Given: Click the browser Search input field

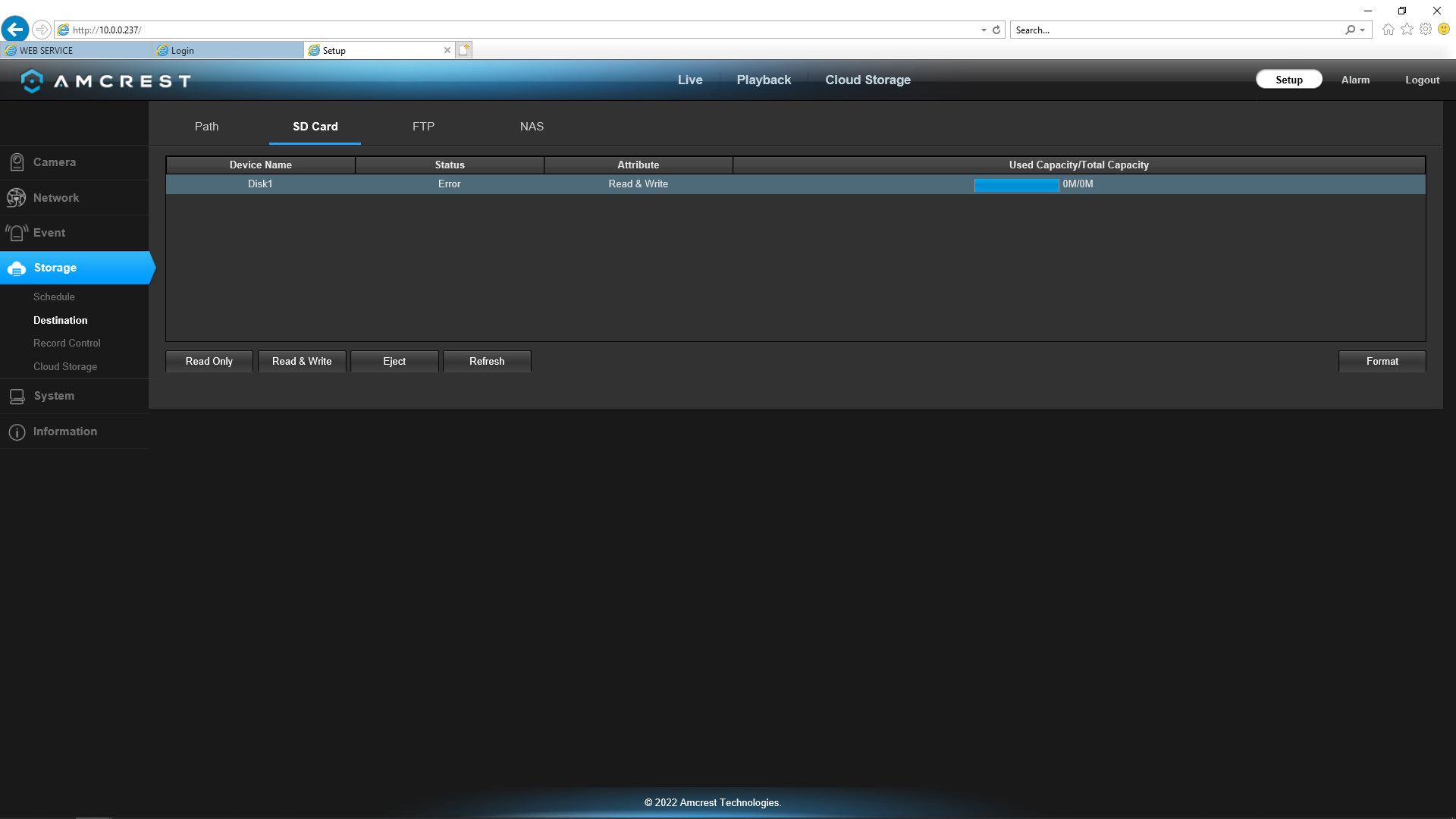Looking at the screenshot, I should [x=1175, y=30].
